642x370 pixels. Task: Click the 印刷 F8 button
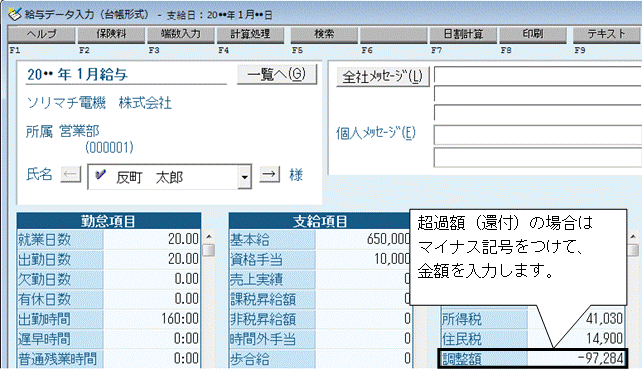click(x=533, y=34)
